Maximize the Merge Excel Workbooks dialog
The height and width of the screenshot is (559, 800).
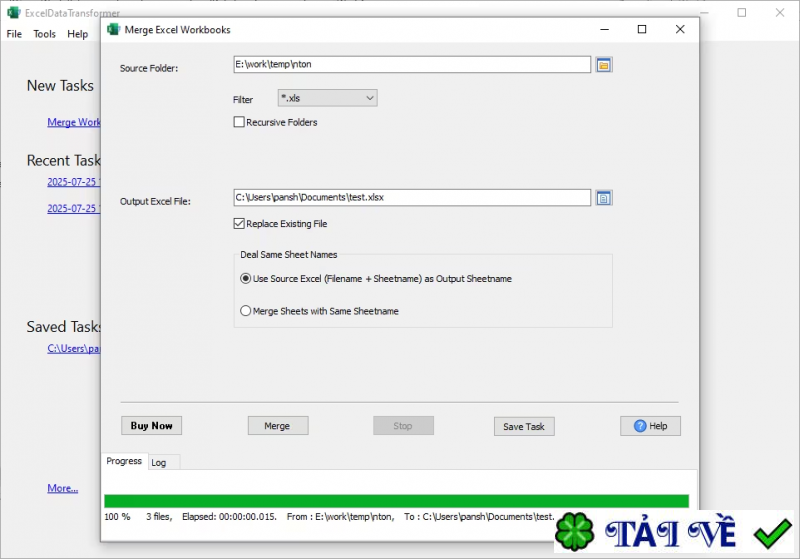(x=642, y=30)
